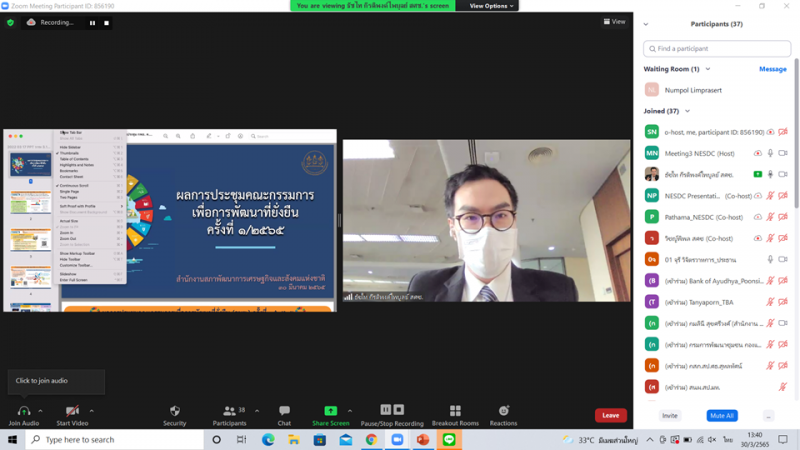This screenshot has height=450, width=800.
Task: Expand the Start Video options arrow
Action: [91, 411]
